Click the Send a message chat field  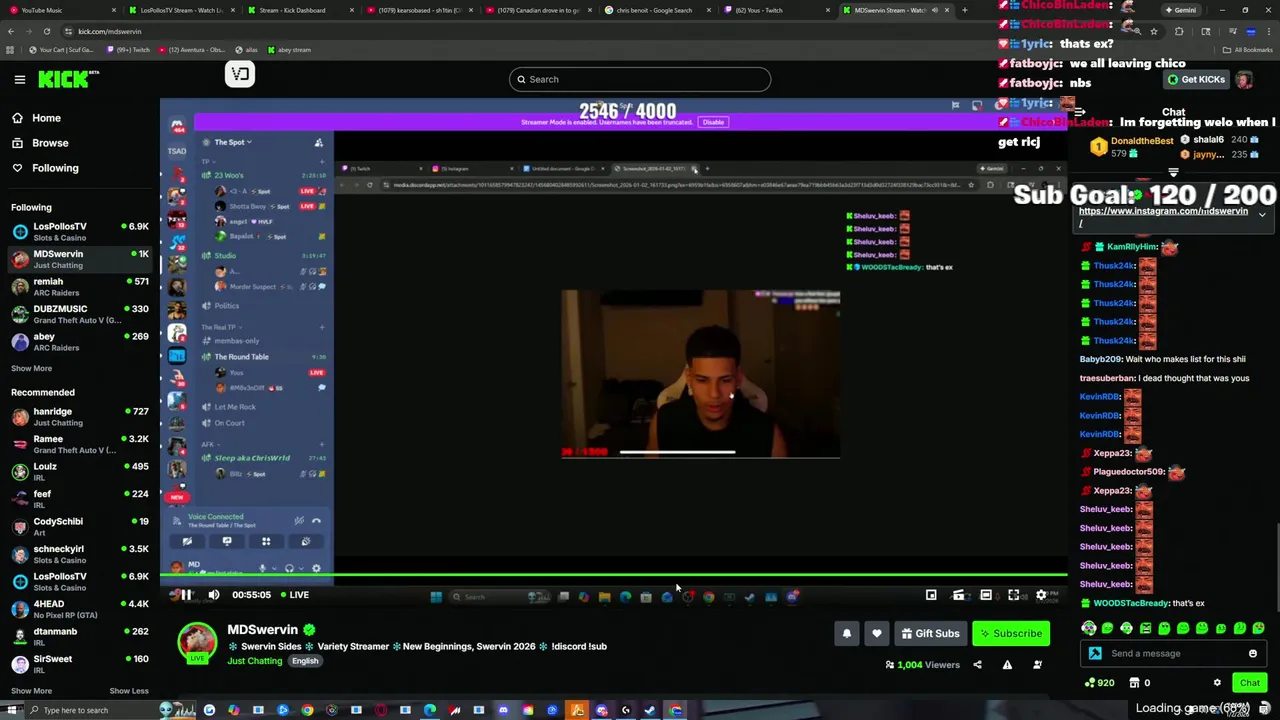tap(1173, 653)
